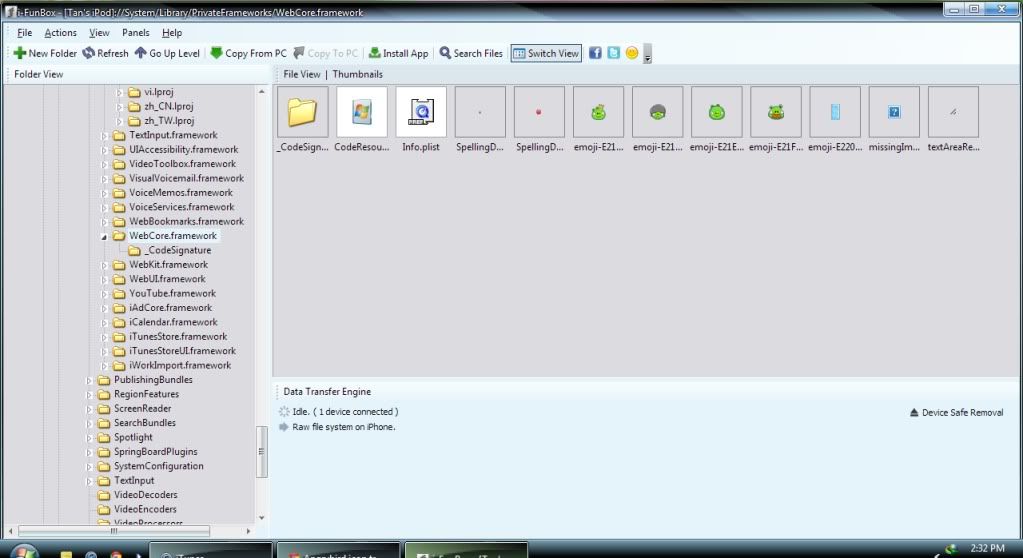Open the Actions menu
1023x558 pixels.
(x=61, y=33)
